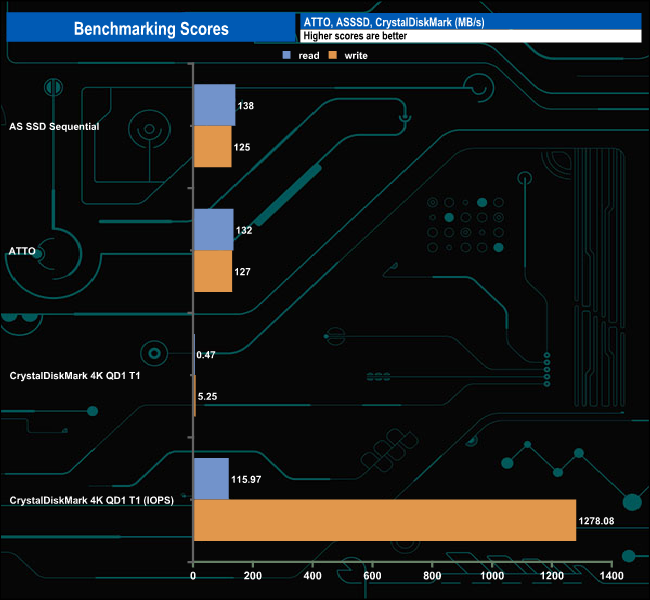Click the 'Higher scores are better' text
Screen dimensions: 650x600
(354, 36)
